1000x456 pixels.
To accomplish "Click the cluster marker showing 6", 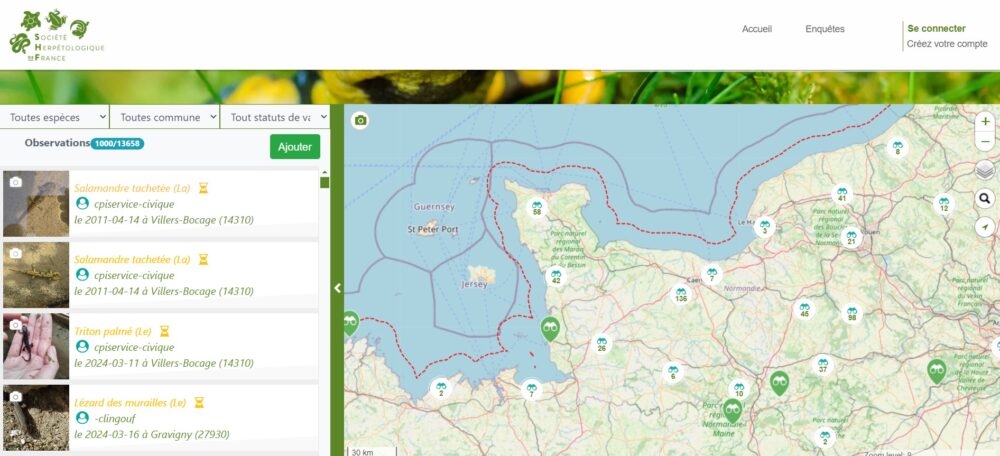I will click(673, 372).
